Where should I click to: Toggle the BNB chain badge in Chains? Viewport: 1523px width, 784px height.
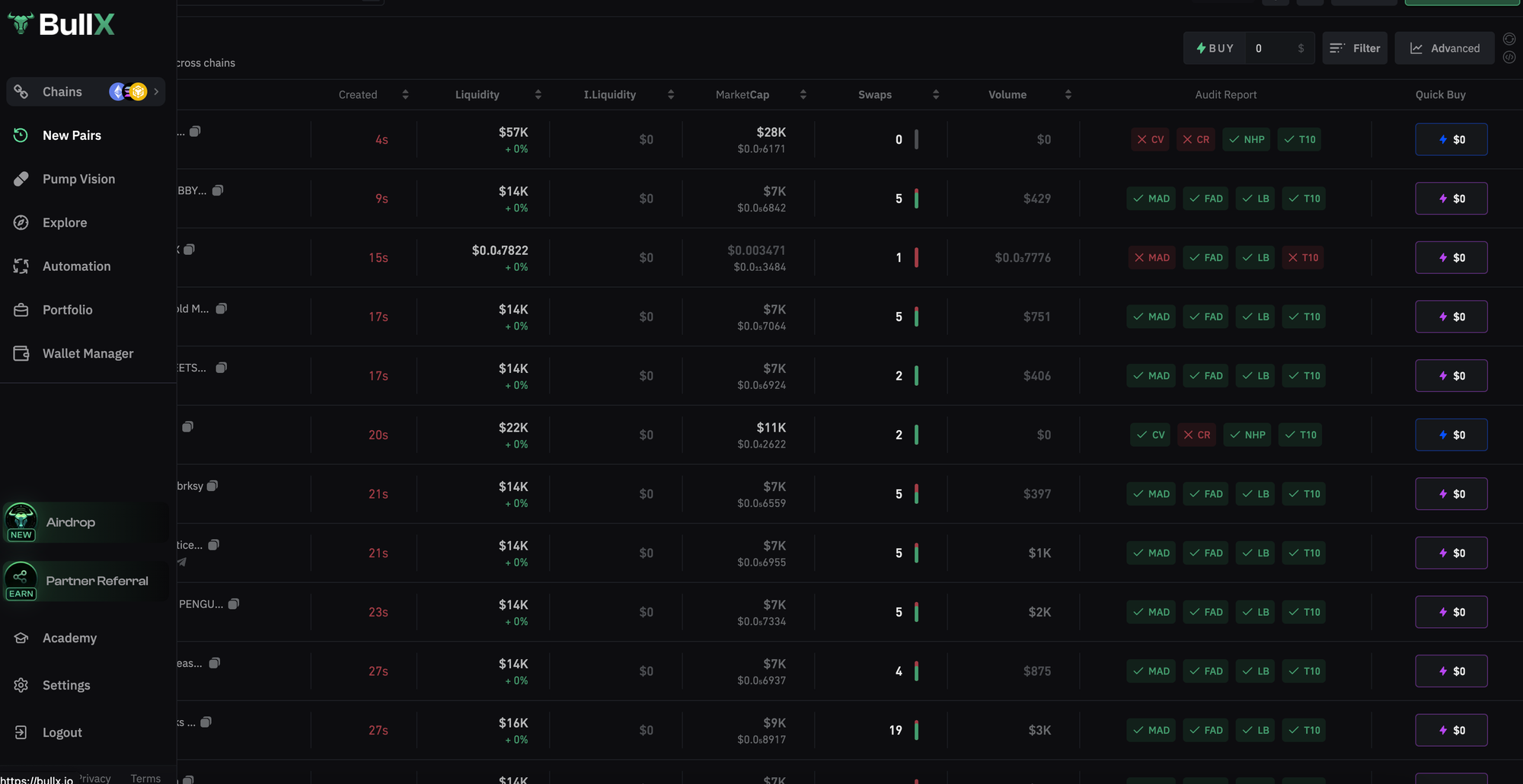pyautogui.click(x=139, y=91)
